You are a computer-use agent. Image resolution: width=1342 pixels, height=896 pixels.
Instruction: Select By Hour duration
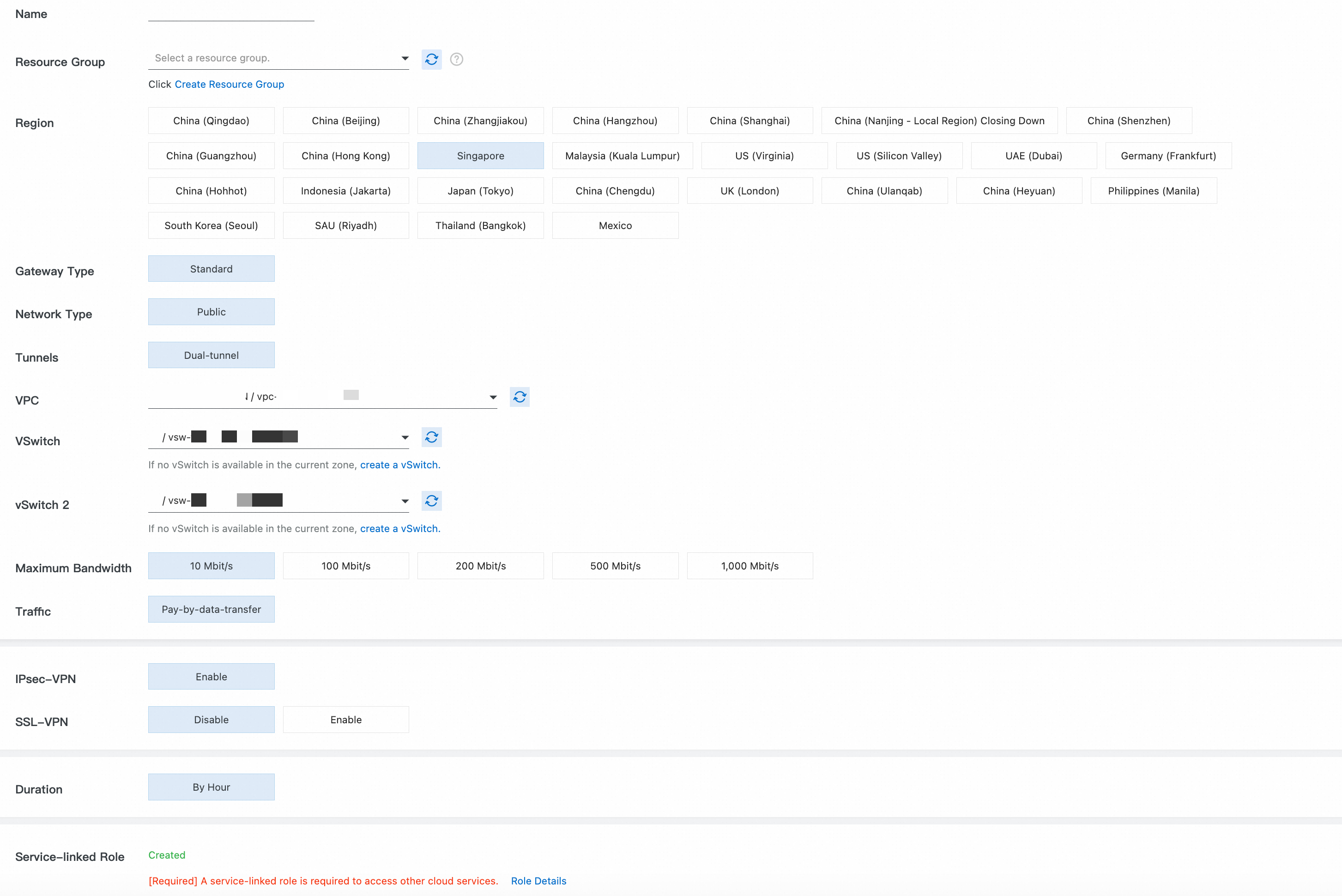tap(211, 787)
